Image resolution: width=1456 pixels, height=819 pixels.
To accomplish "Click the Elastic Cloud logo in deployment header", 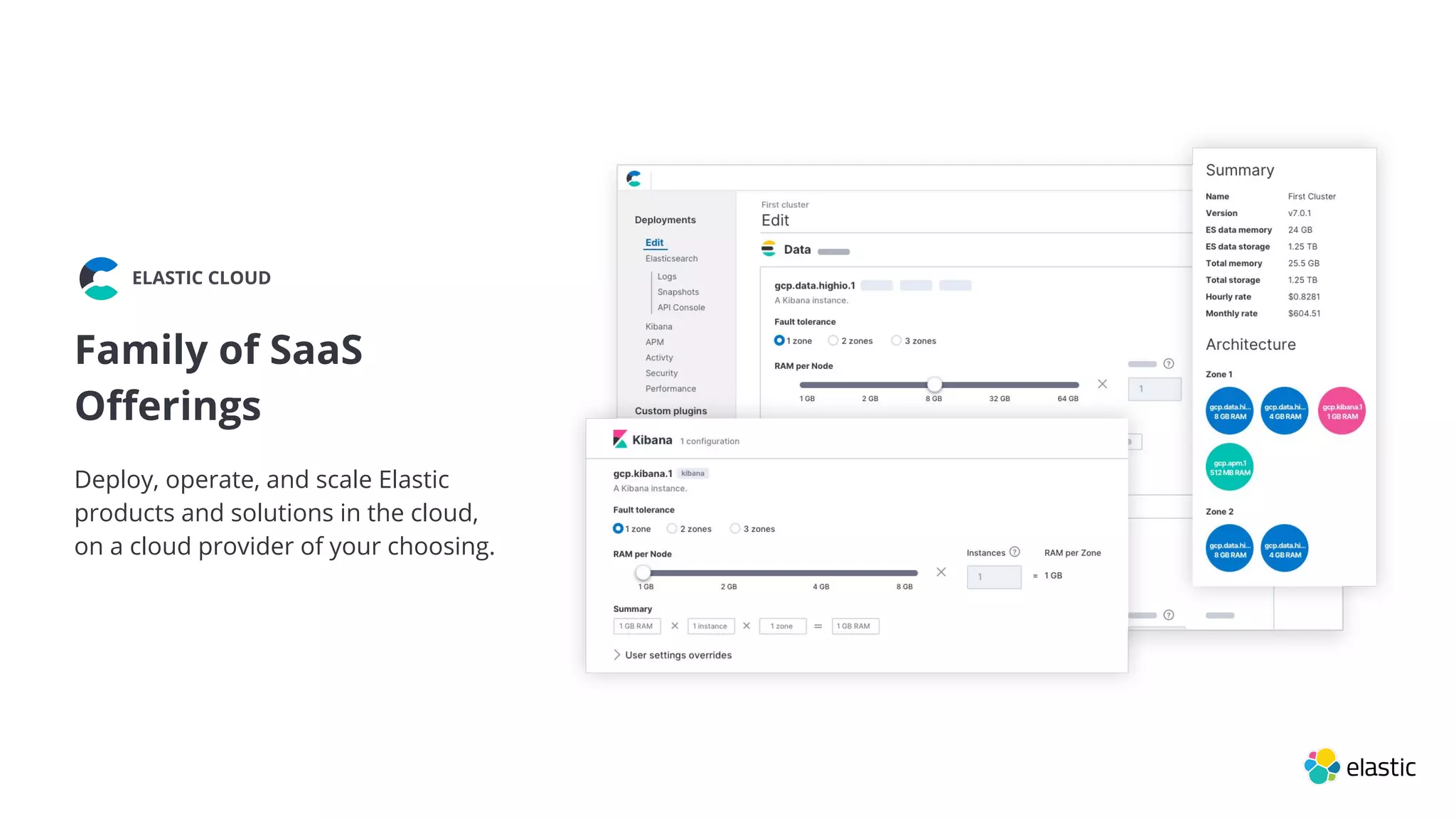I will (x=634, y=178).
